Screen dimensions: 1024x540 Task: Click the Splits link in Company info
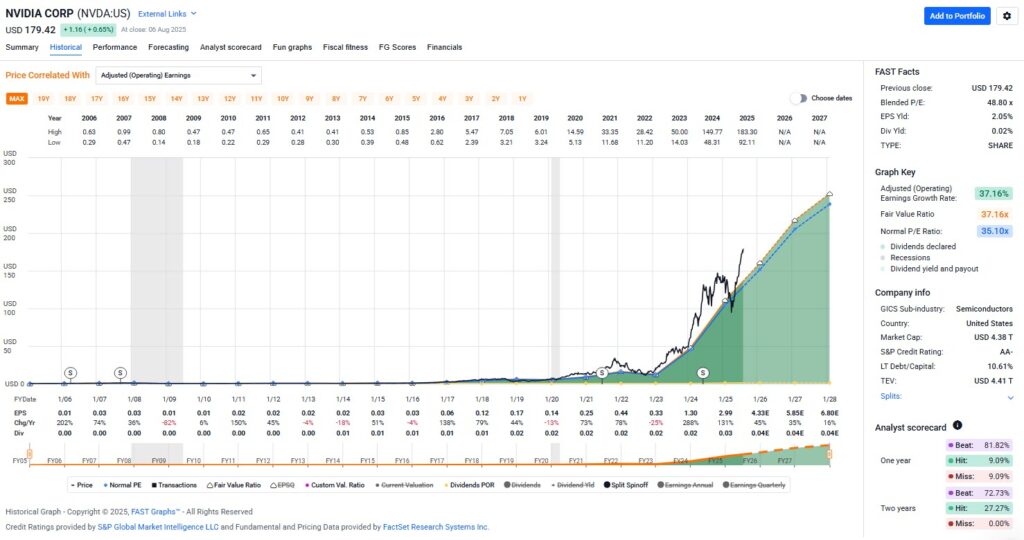tap(891, 396)
